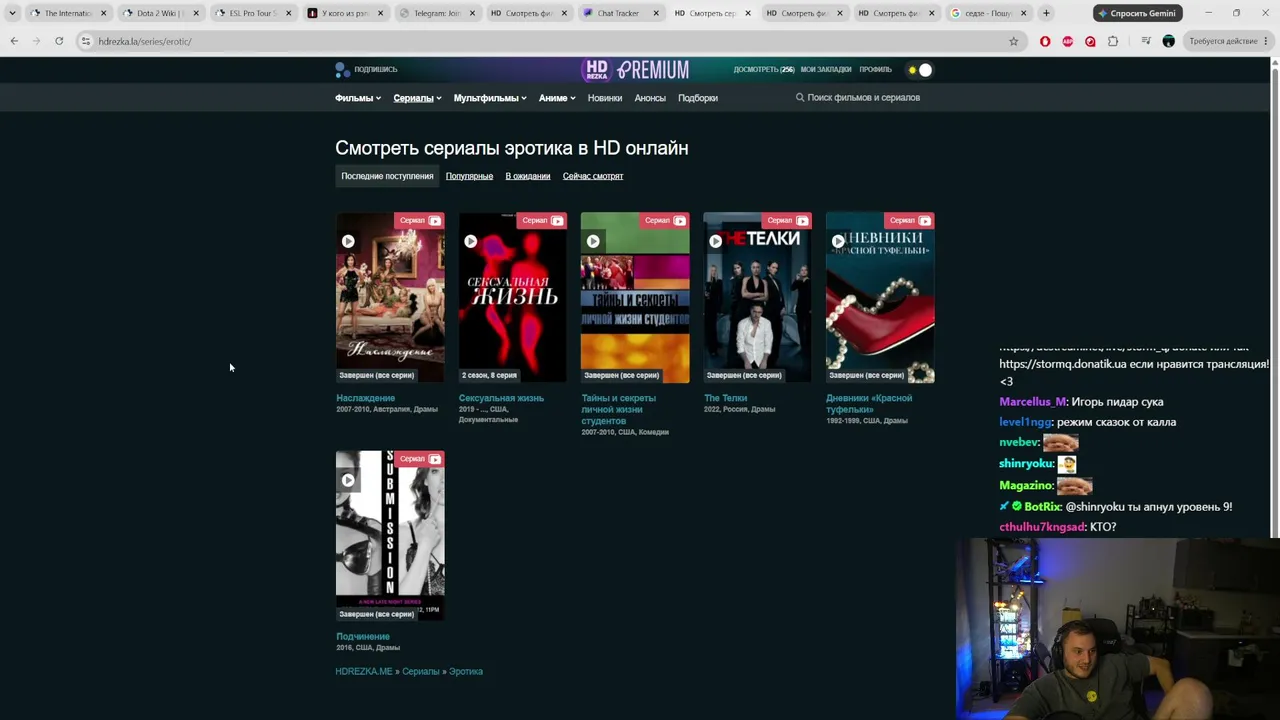Click the Сериал badge on Дневники poster
1280x720 pixels.
[909, 220]
